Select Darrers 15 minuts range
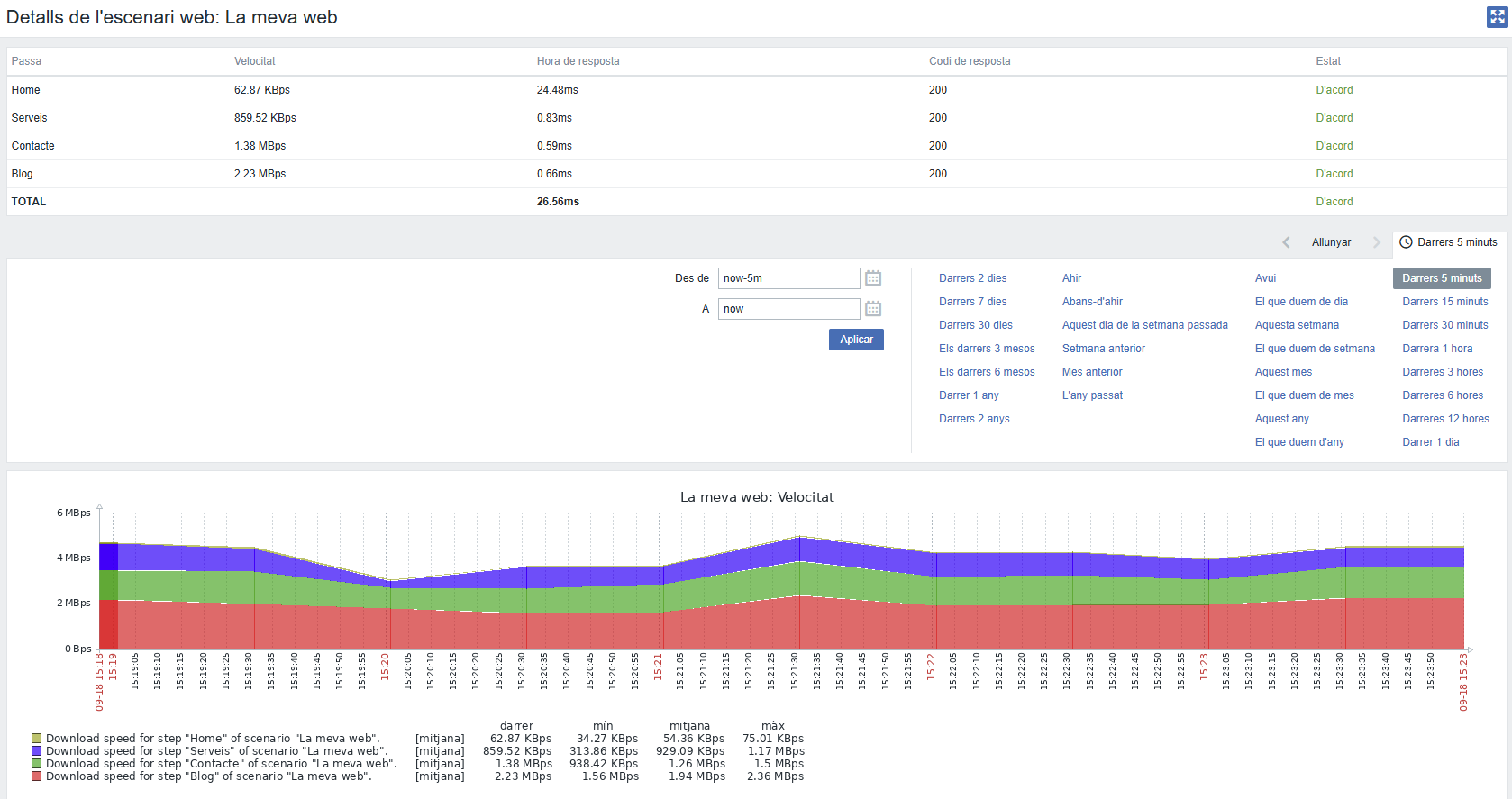Viewport: 1512px width, 799px height. coord(1444,302)
